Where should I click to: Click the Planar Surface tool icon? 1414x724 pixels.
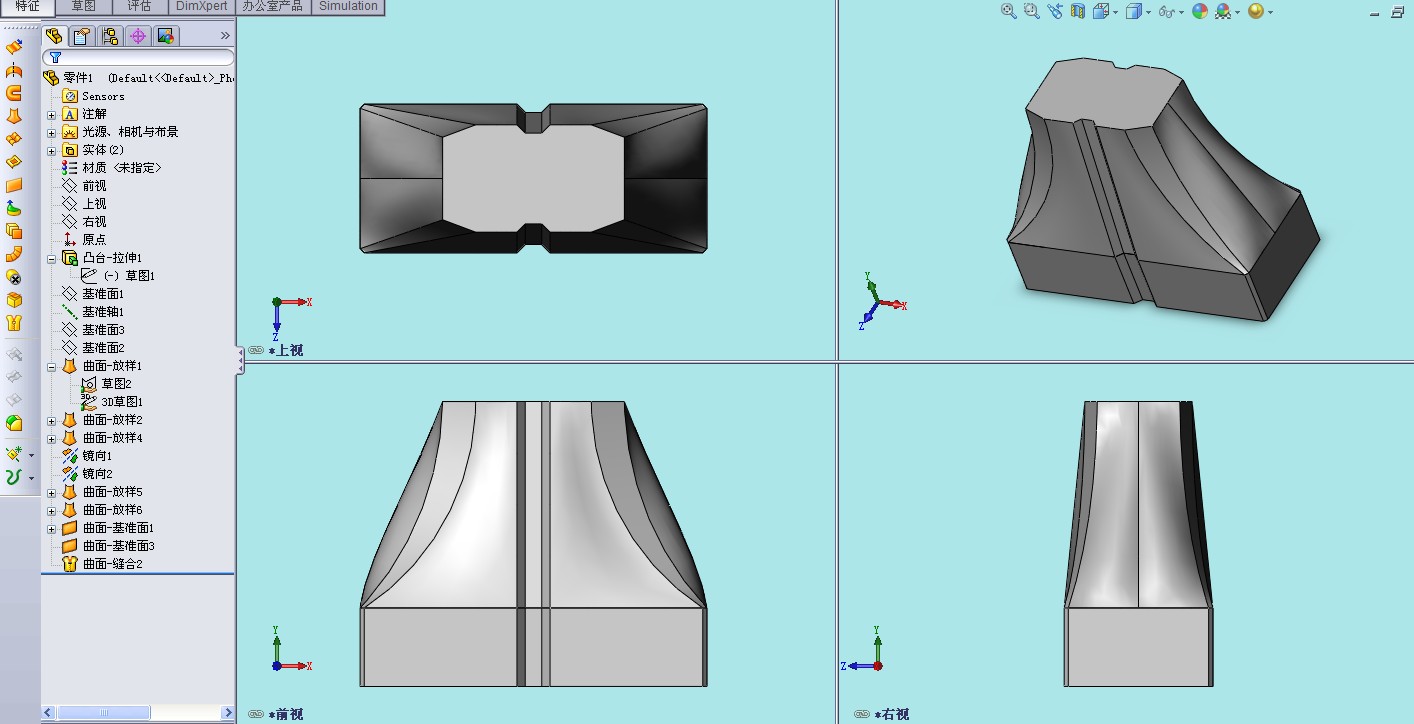[x=14, y=185]
